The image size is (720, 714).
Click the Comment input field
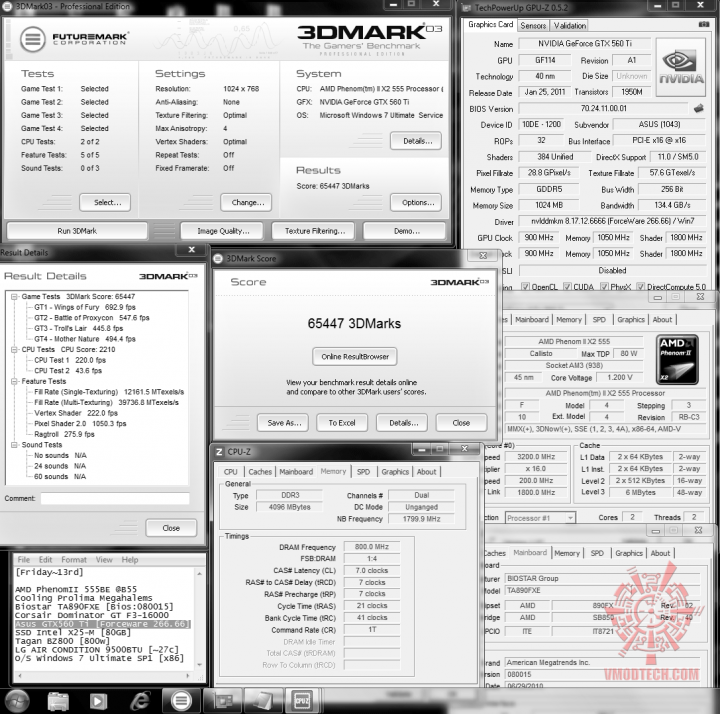tap(115, 499)
